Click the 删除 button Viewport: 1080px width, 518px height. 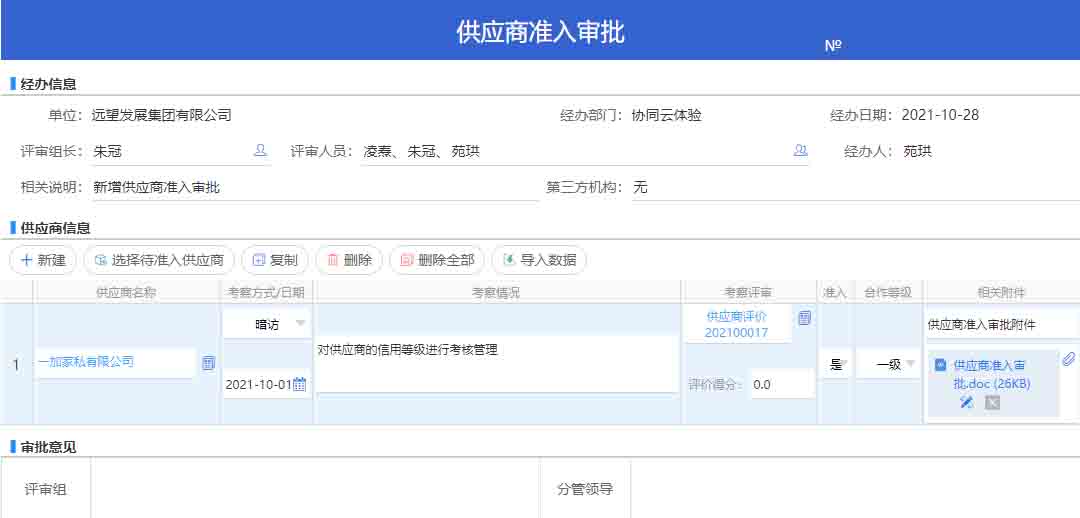click(x=349, y=260)
